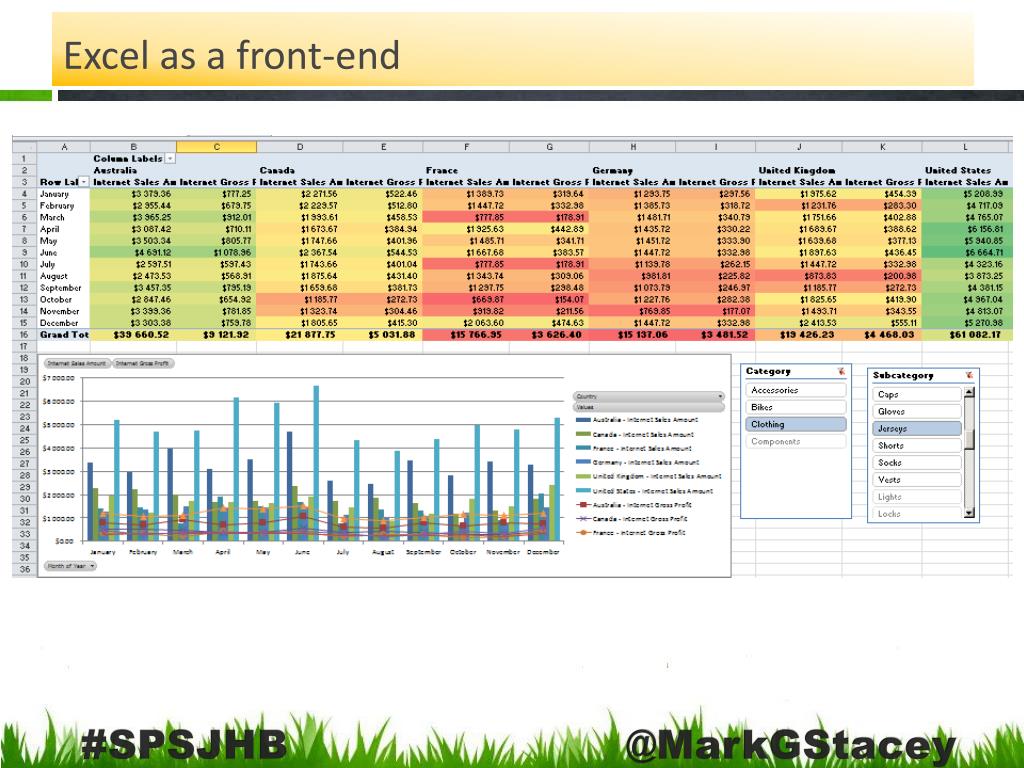
Task: Select column L header
Action: pyautogui.click(x=966, y=147)
